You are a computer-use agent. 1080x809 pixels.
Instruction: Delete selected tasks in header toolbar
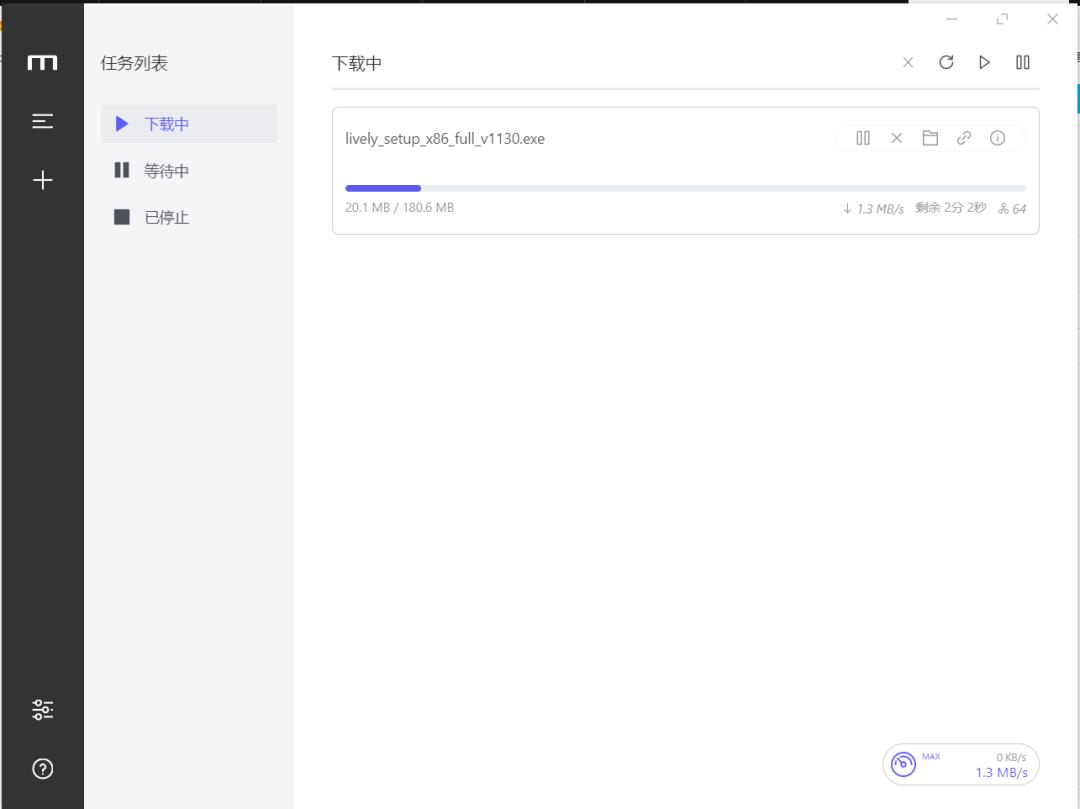[908, 63]
